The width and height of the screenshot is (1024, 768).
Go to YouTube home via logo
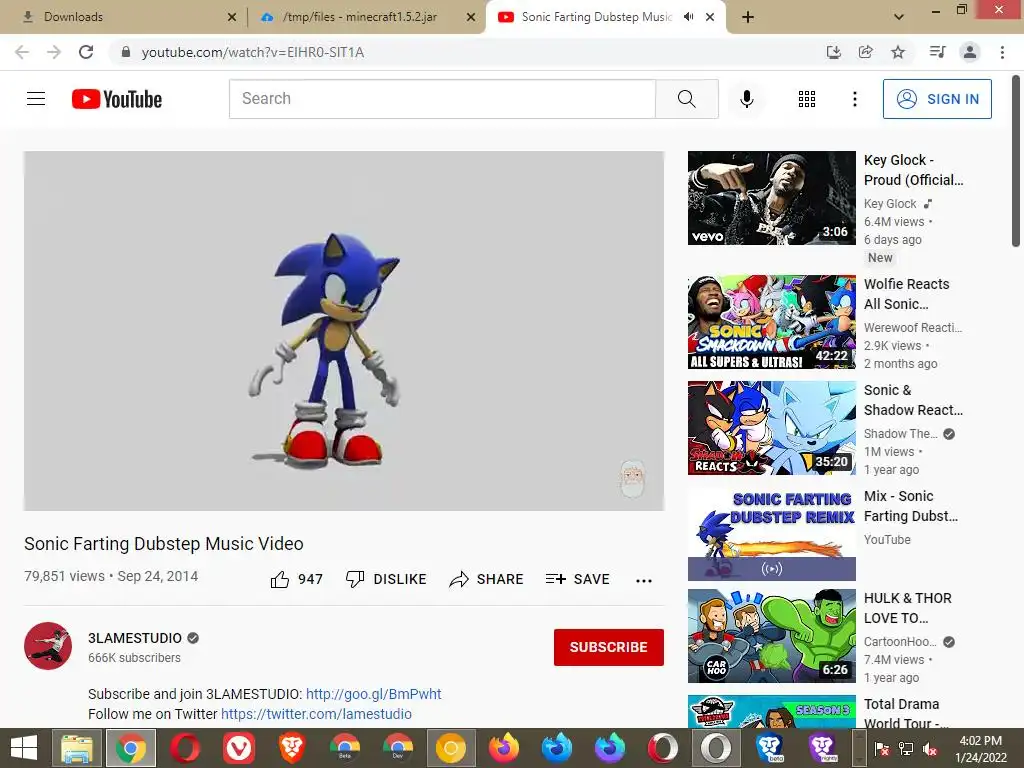[117, 99]
